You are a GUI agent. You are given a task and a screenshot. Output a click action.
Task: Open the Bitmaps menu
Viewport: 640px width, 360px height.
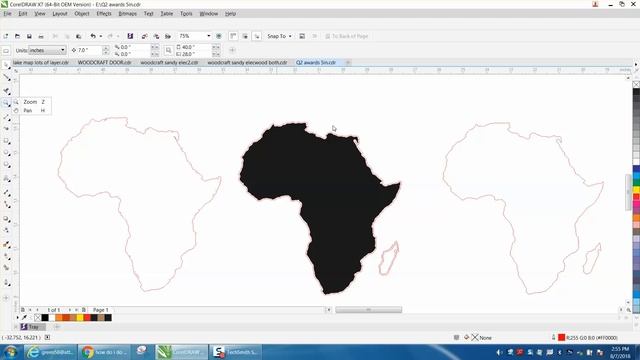pyautogui.click(x=127, y=13)
